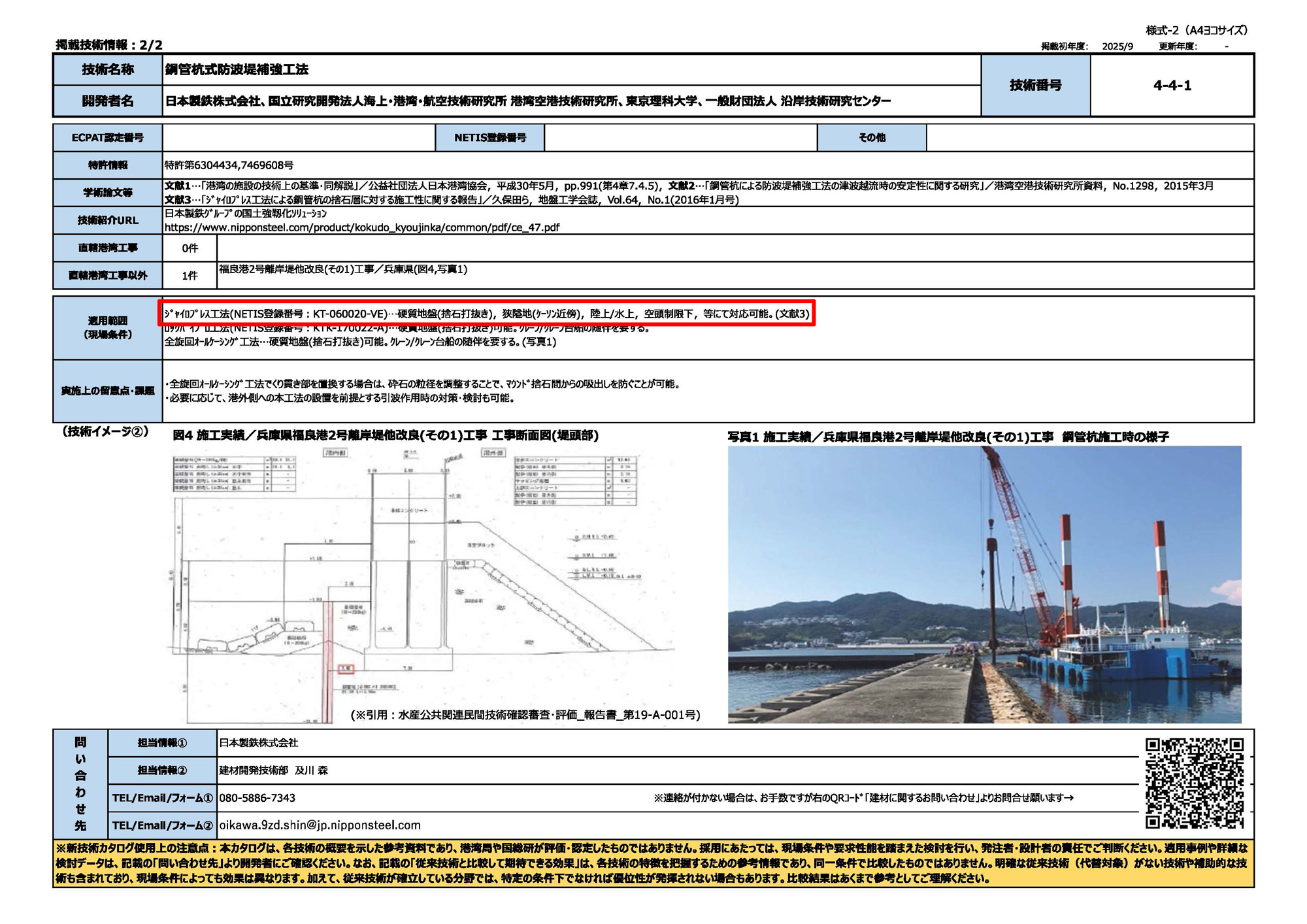This screenshot has height=924, width=1307.
Task: Select the red-highlighted ジャイロプレス工法 line
Action: coord(486,314)
